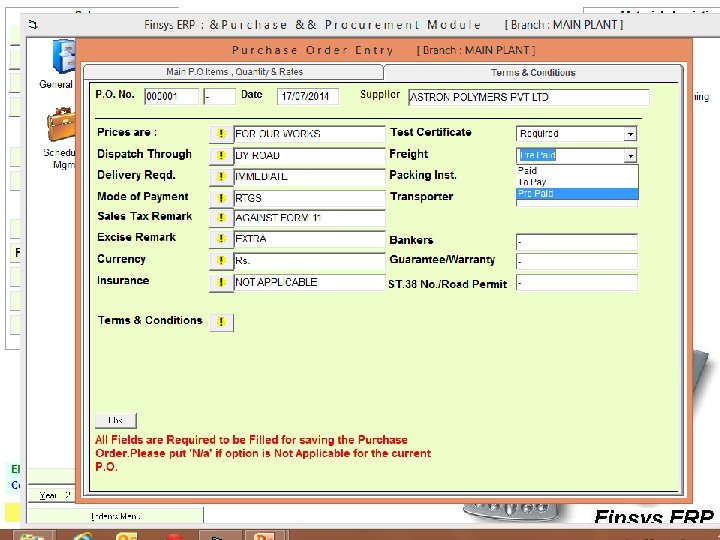
Task: Click ST.38 No./Road Permit field
Action: [x=577, y=283]
